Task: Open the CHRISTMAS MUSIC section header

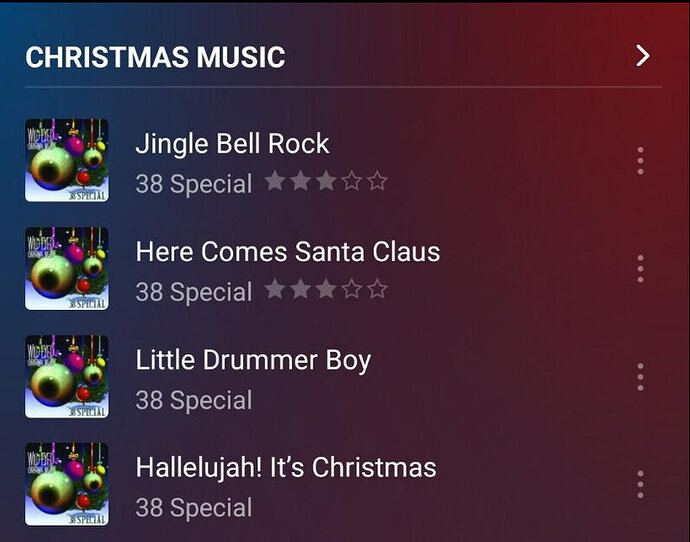Action: coord(155,57)
